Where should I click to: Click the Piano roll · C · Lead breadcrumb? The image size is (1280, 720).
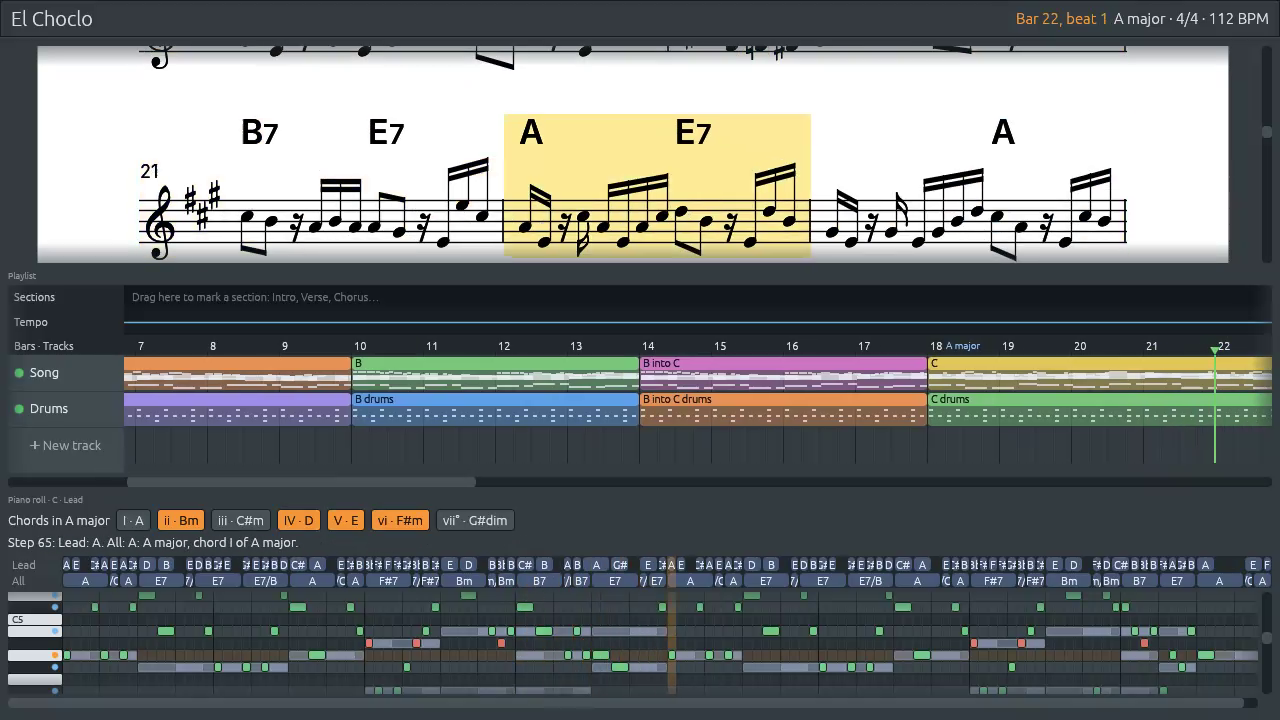pyautogui.click(x=45, y=499)
